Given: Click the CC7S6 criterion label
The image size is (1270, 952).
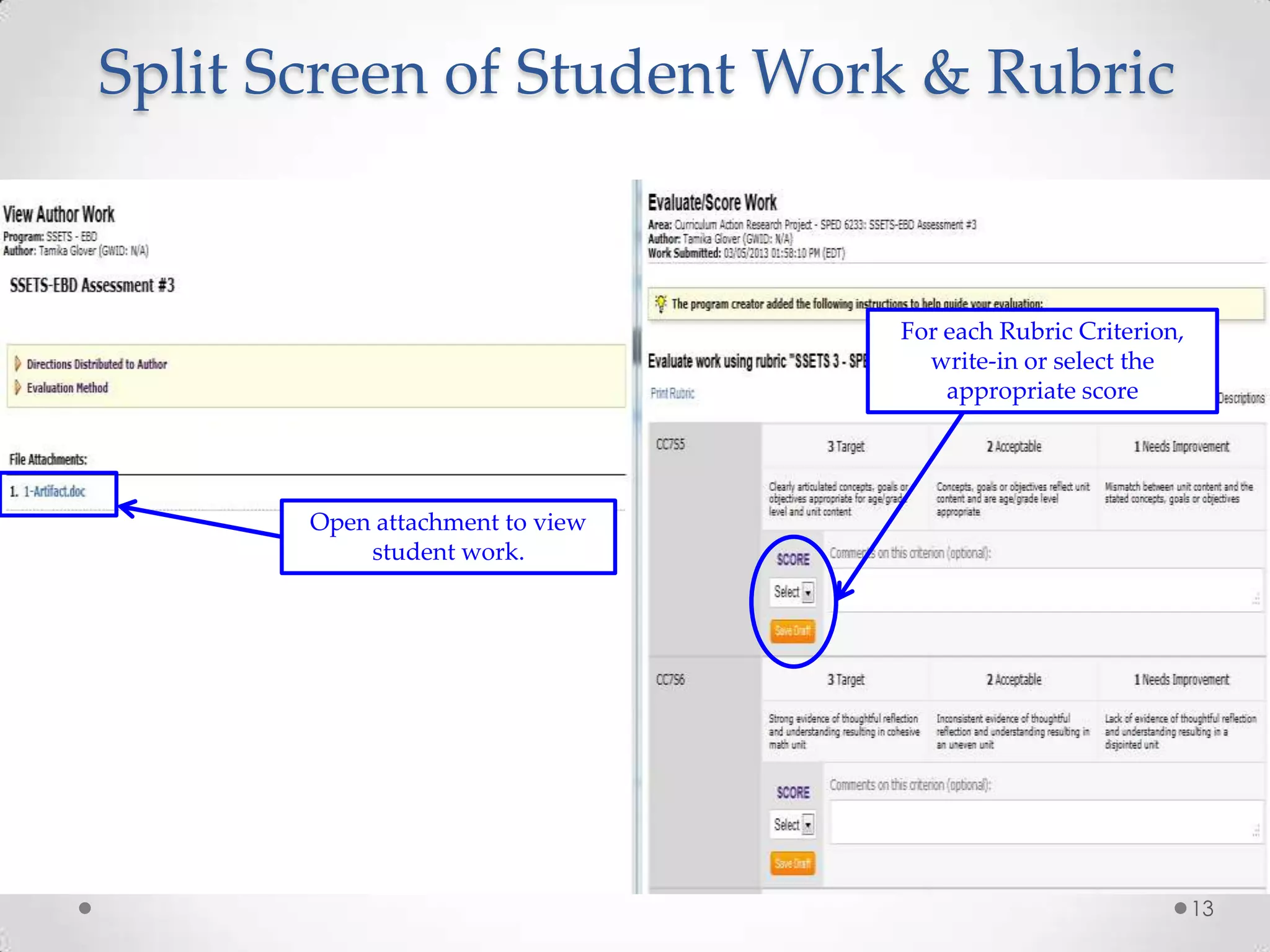Looking at the screenshot, I should pyautogui.click(x=670, y=680).
